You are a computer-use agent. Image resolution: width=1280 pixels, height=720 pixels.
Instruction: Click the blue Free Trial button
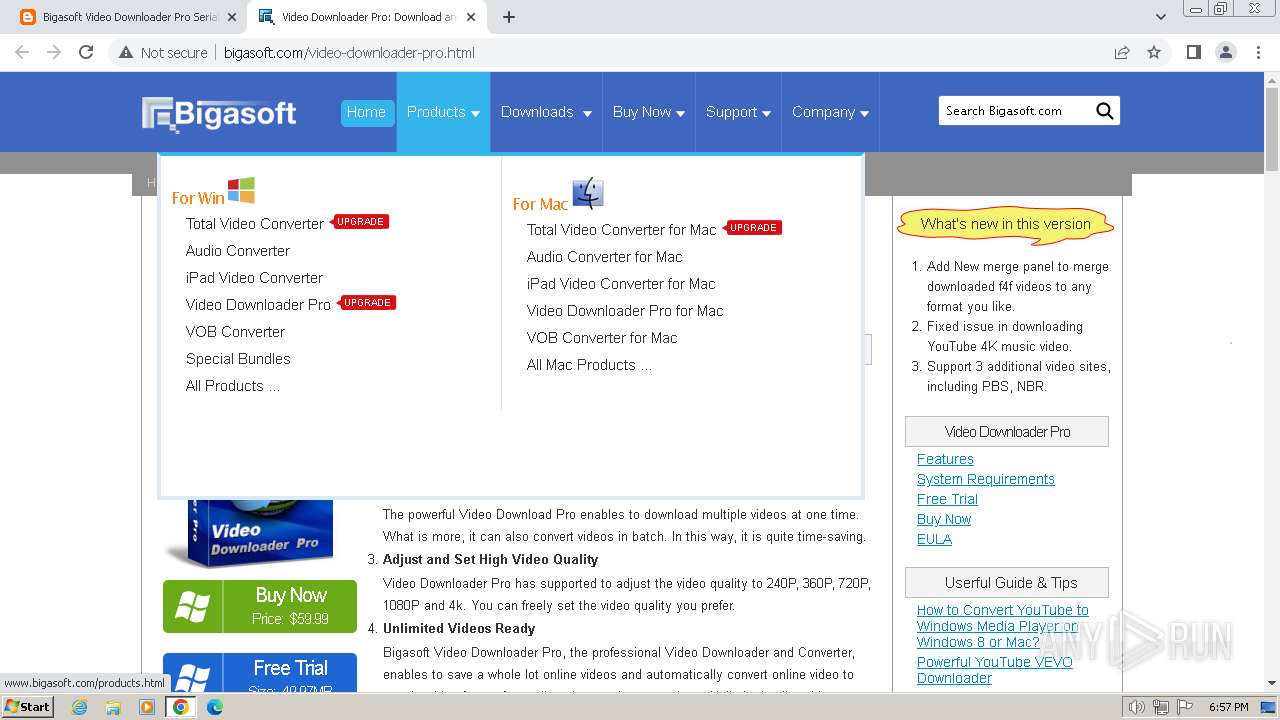point(260,672)
